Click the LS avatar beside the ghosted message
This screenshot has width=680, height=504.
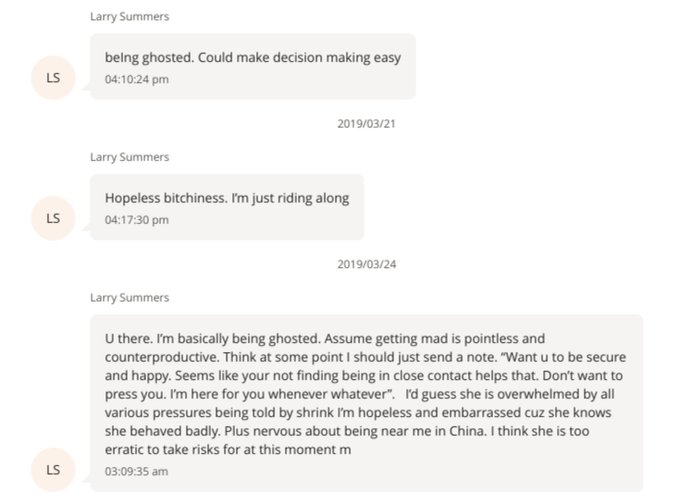[x=53, y=79]
